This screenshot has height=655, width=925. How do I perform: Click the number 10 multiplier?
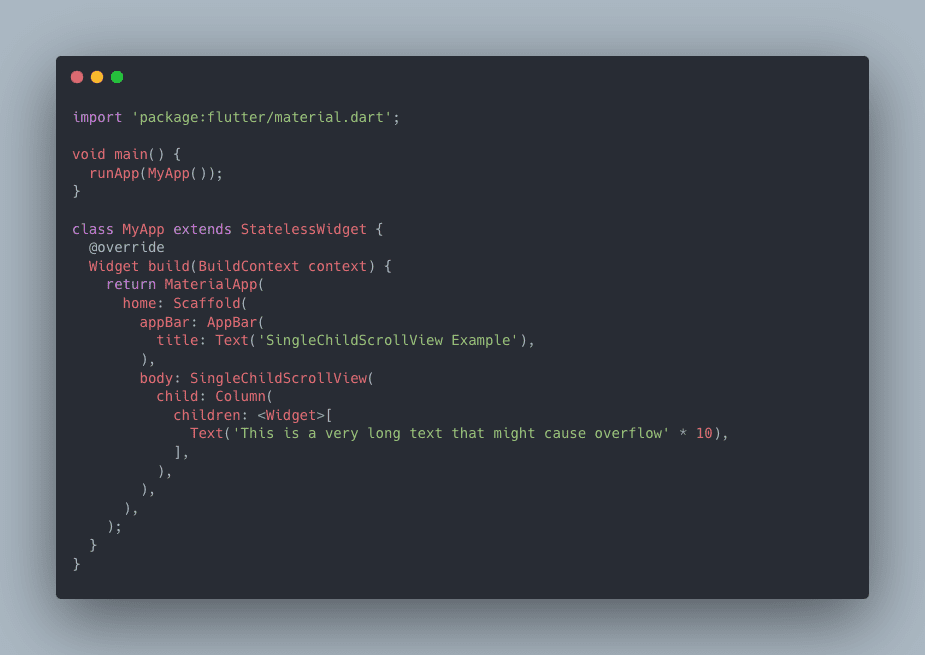click(x=704, y=434)
